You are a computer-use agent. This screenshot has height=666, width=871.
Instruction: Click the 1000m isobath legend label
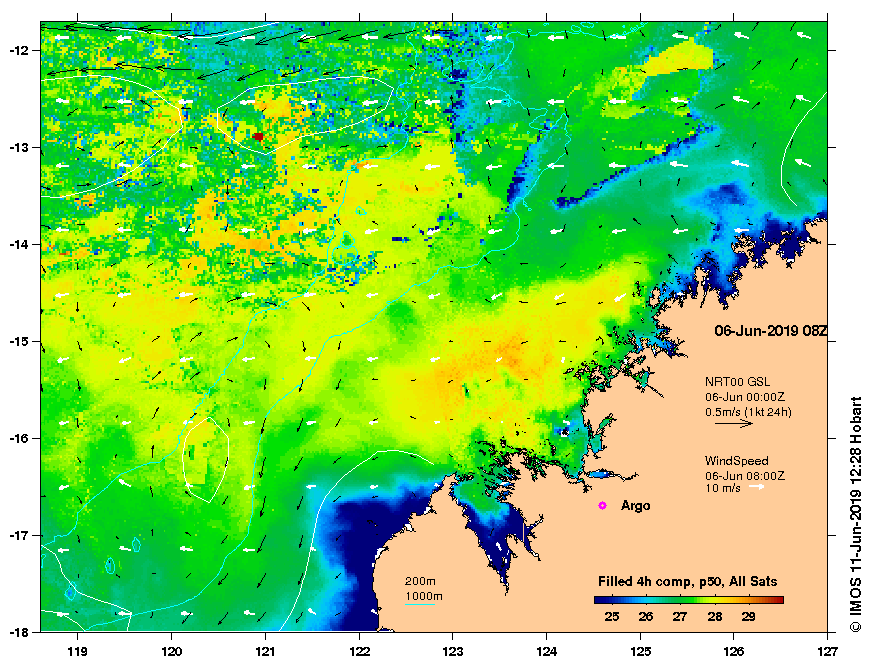click(424, 597)
